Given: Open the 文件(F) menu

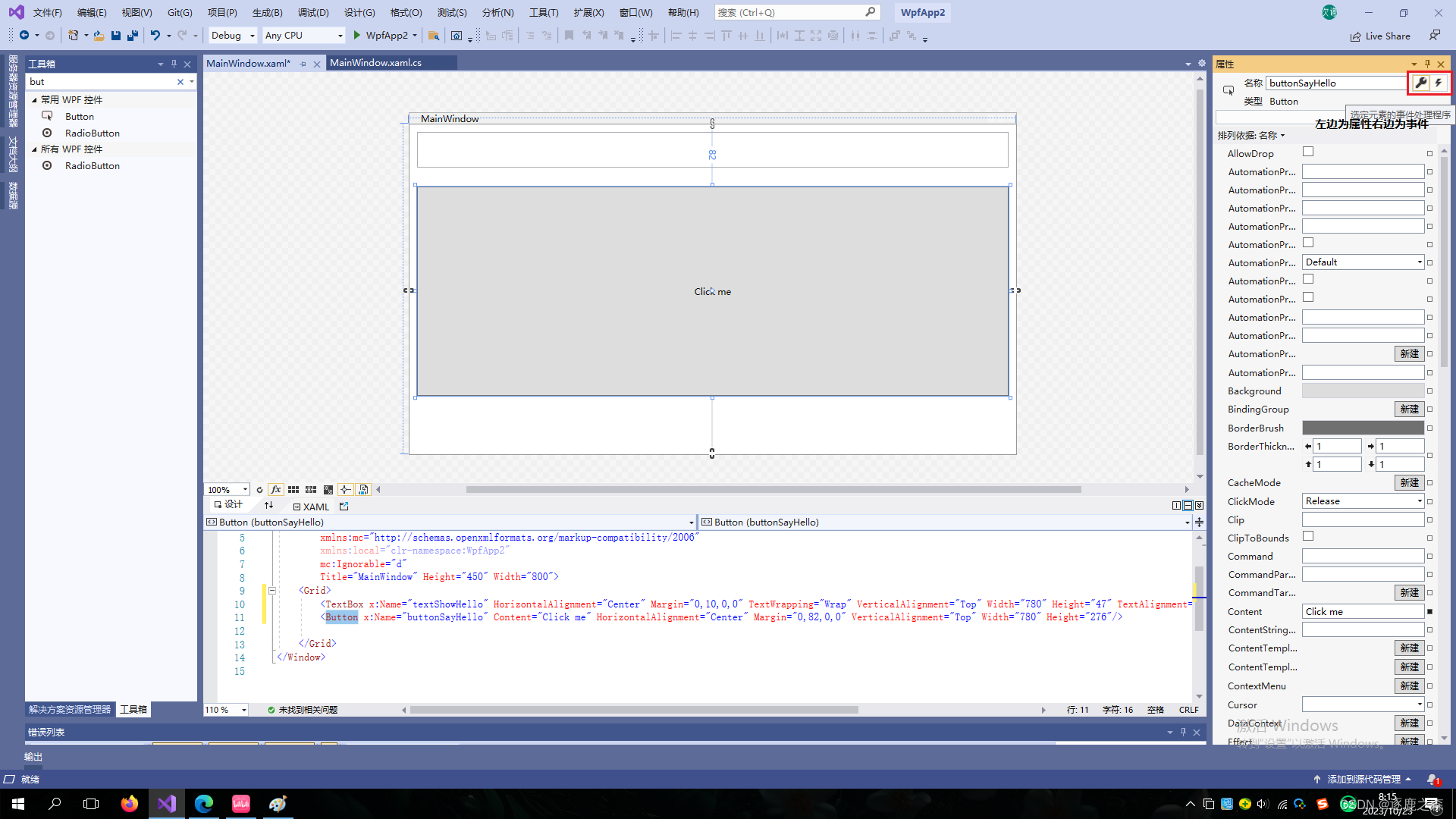Looking at the screenshot, I should pos(47,12).
